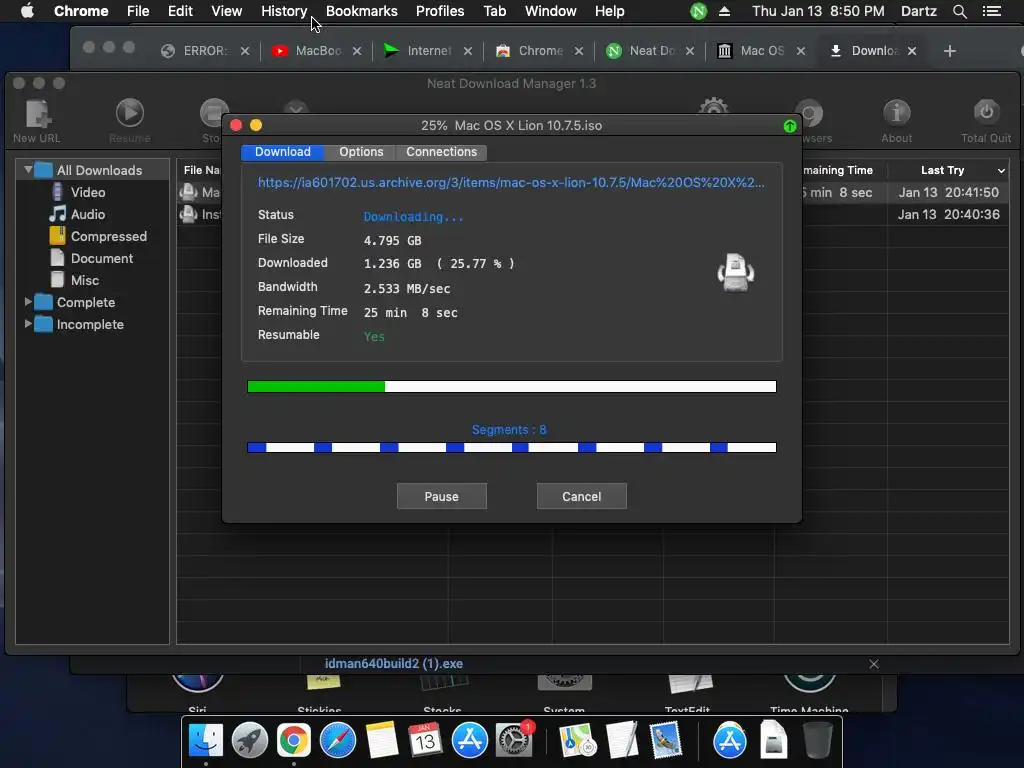
Task: Click the Downloading... status text
Action: coord(413,217)
